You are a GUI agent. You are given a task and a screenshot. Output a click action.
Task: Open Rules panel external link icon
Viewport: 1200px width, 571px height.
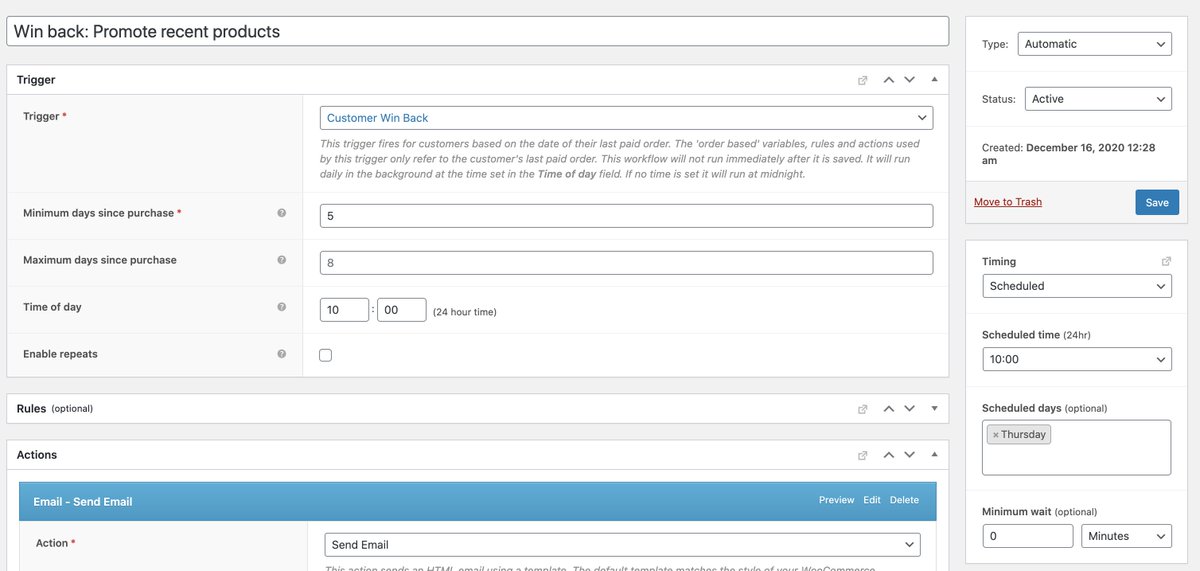[x=862, y=409]
